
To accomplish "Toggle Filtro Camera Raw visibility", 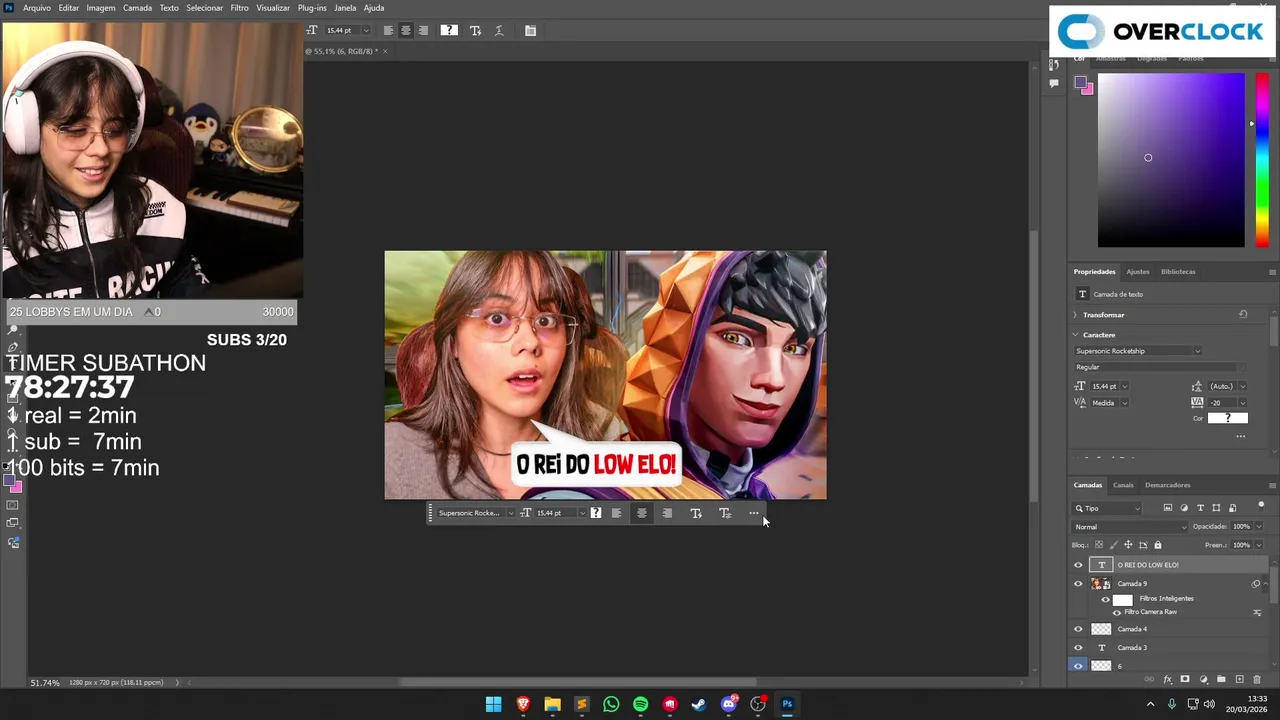I will coord(1117,612).
